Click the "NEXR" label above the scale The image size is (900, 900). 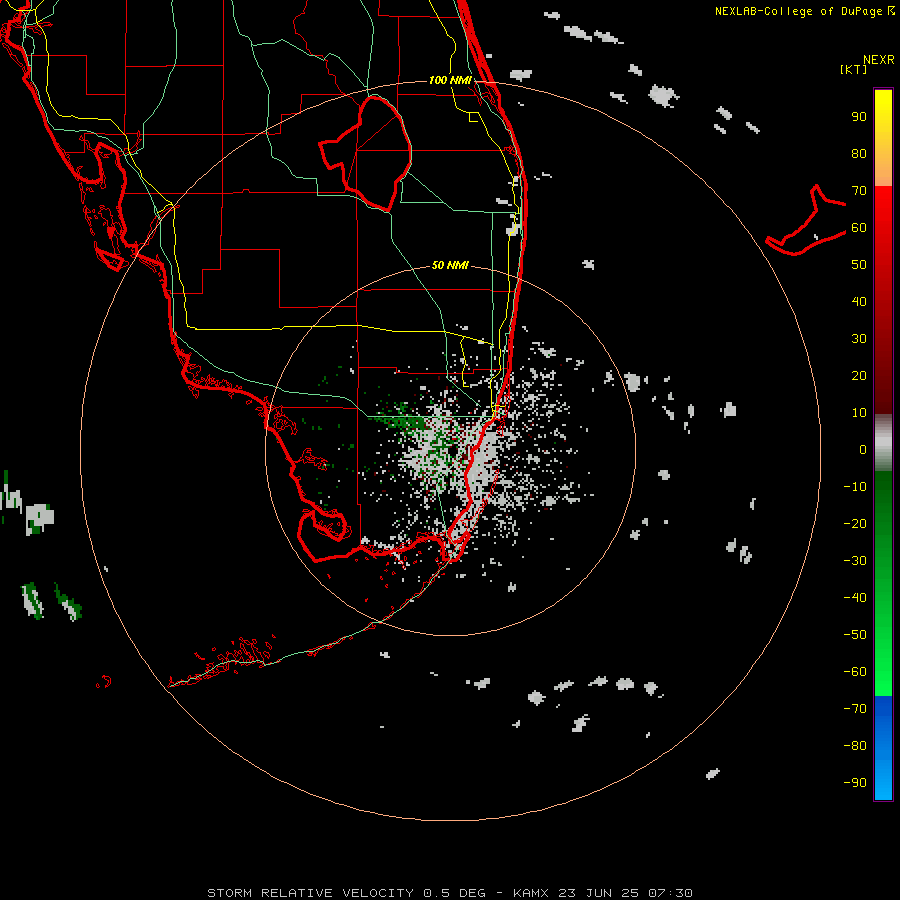[x=879, y=60]
